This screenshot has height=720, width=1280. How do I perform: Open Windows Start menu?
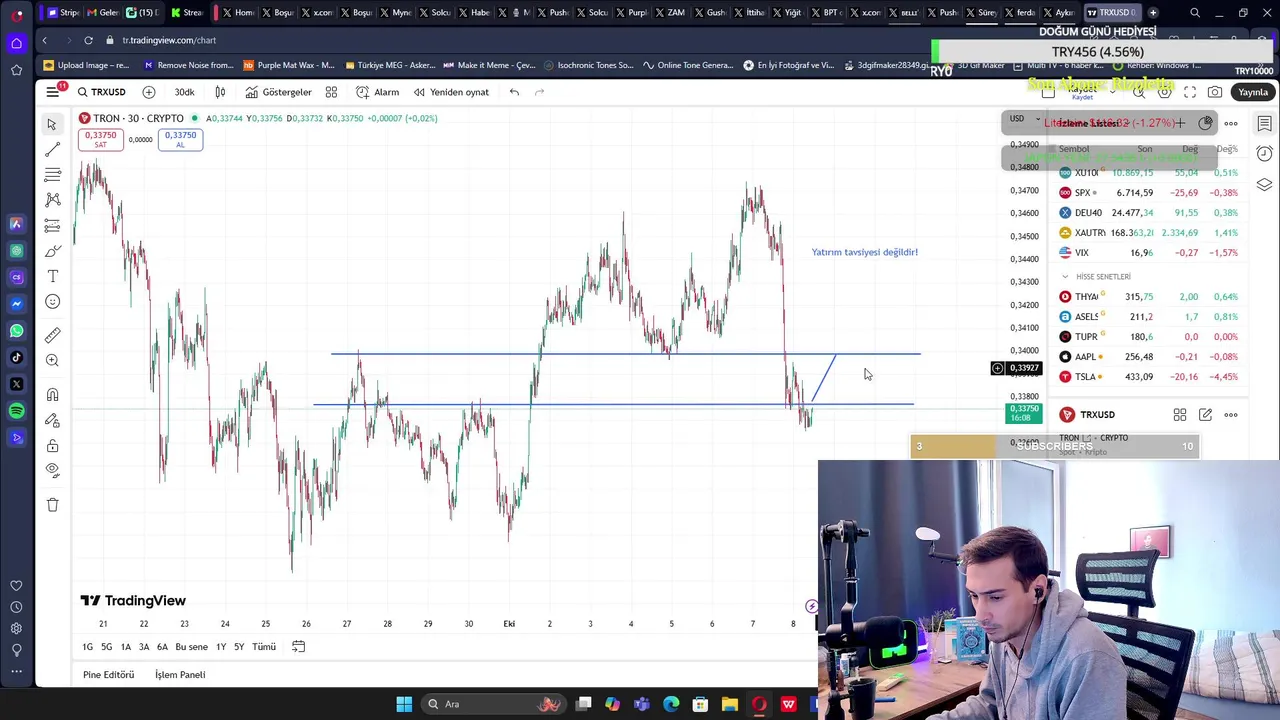point(404,704)
